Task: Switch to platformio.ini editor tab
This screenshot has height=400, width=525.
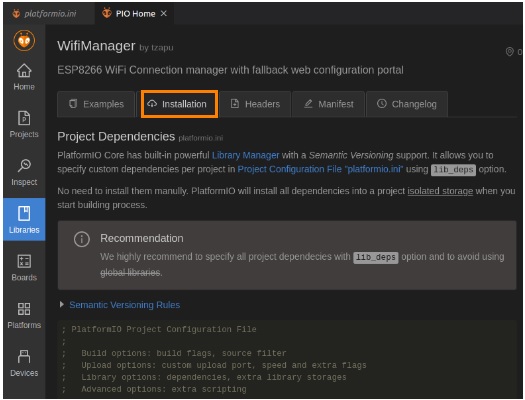Action: 45,14
